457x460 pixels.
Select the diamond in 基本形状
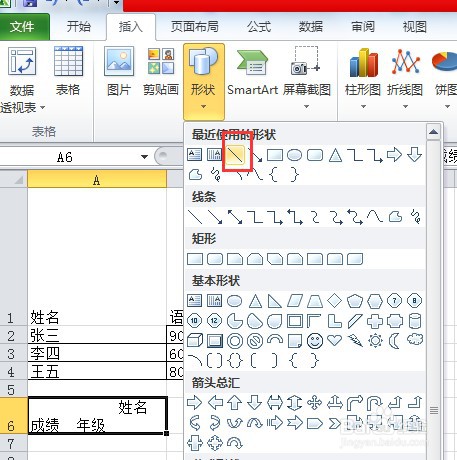[x=335, y=301]
